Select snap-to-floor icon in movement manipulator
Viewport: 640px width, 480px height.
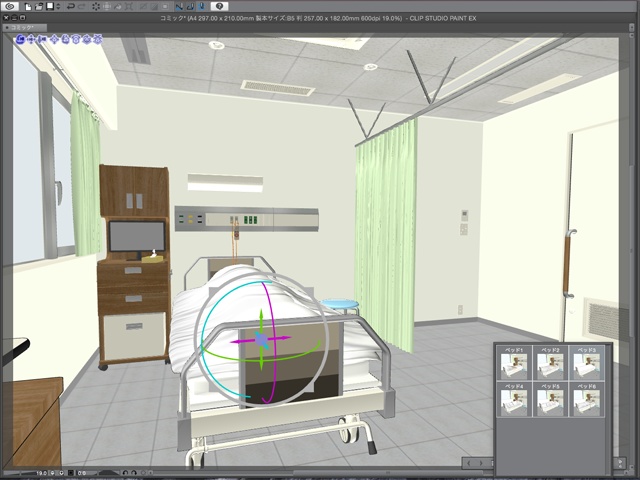coord(97,40)
